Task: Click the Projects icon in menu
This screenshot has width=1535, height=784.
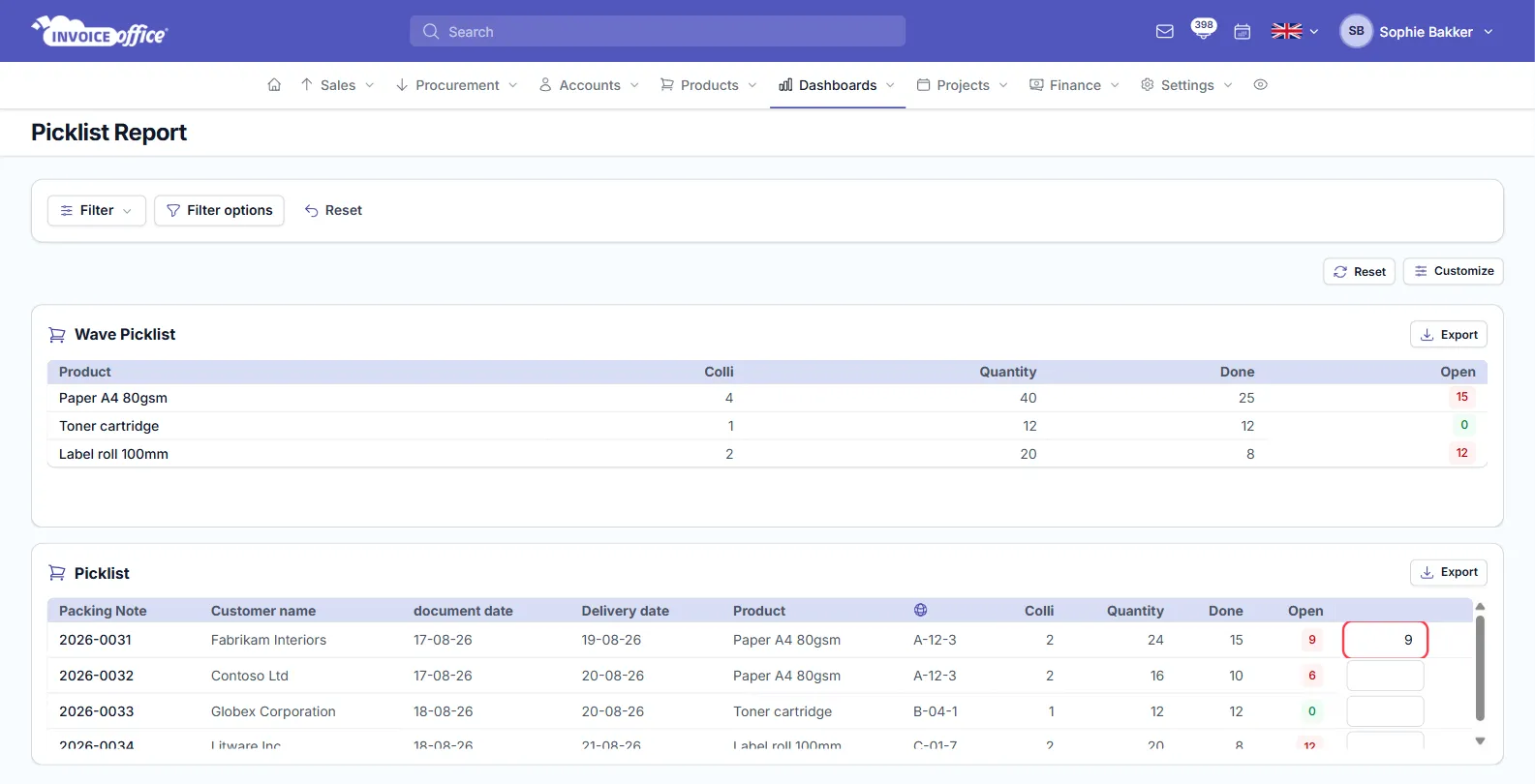Action: [x=923, y=85]
